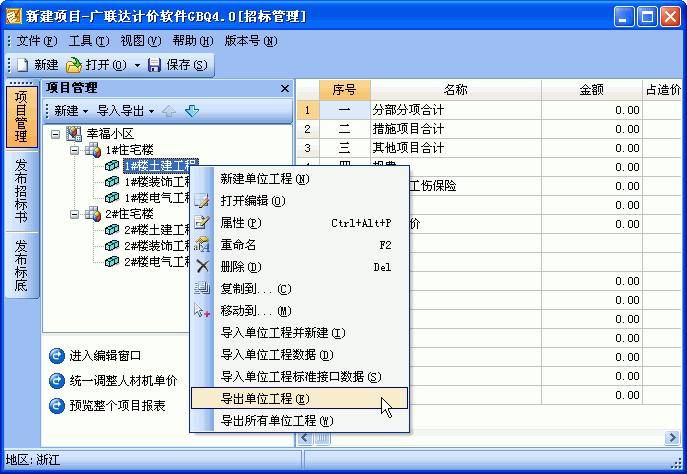Click the 打开 open folder icon
687x474 pixels.
74,65
